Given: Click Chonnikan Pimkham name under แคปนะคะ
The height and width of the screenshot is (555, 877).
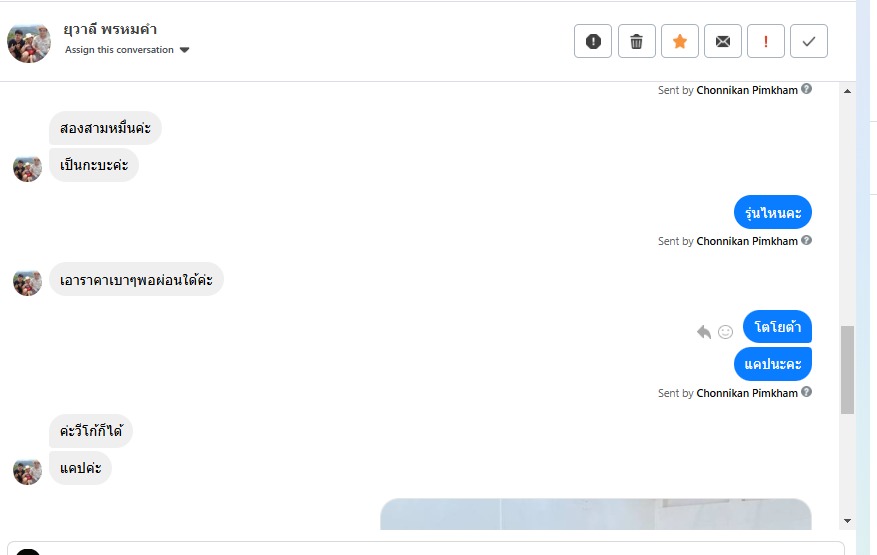Looking at the screenshot, I should 747,393.
